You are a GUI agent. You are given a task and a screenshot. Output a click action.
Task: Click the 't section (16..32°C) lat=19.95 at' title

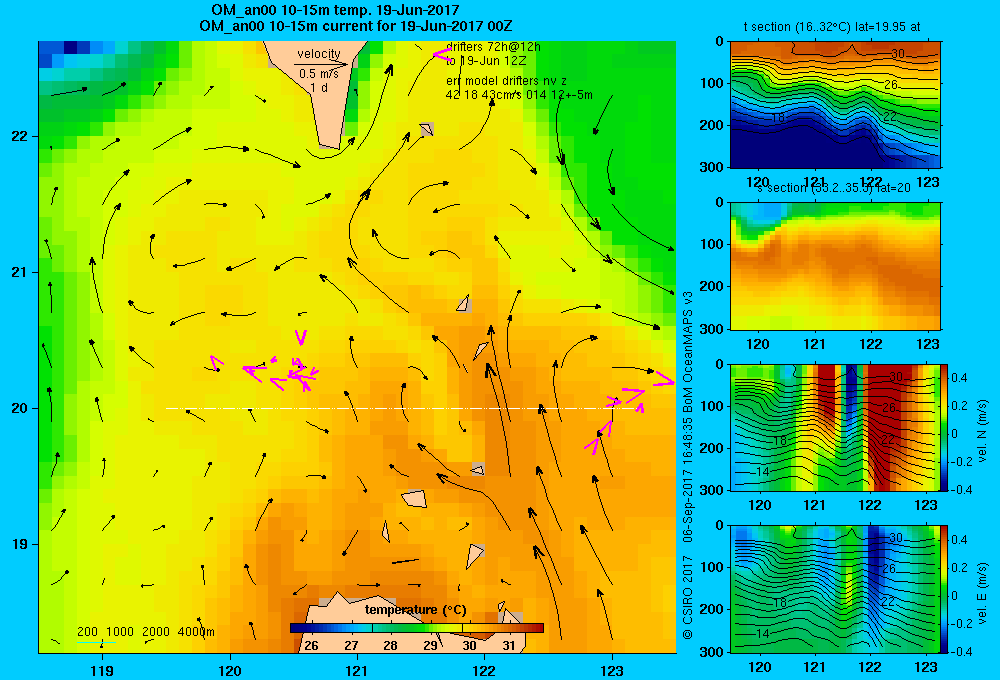pyautogui.click(x=832, y=27)
